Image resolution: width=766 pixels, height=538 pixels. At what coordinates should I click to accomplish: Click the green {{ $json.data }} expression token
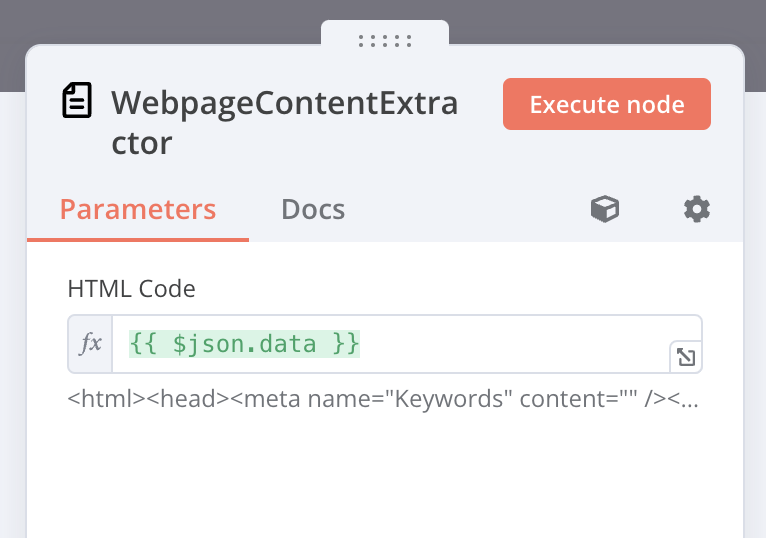(x=244, y=344)
